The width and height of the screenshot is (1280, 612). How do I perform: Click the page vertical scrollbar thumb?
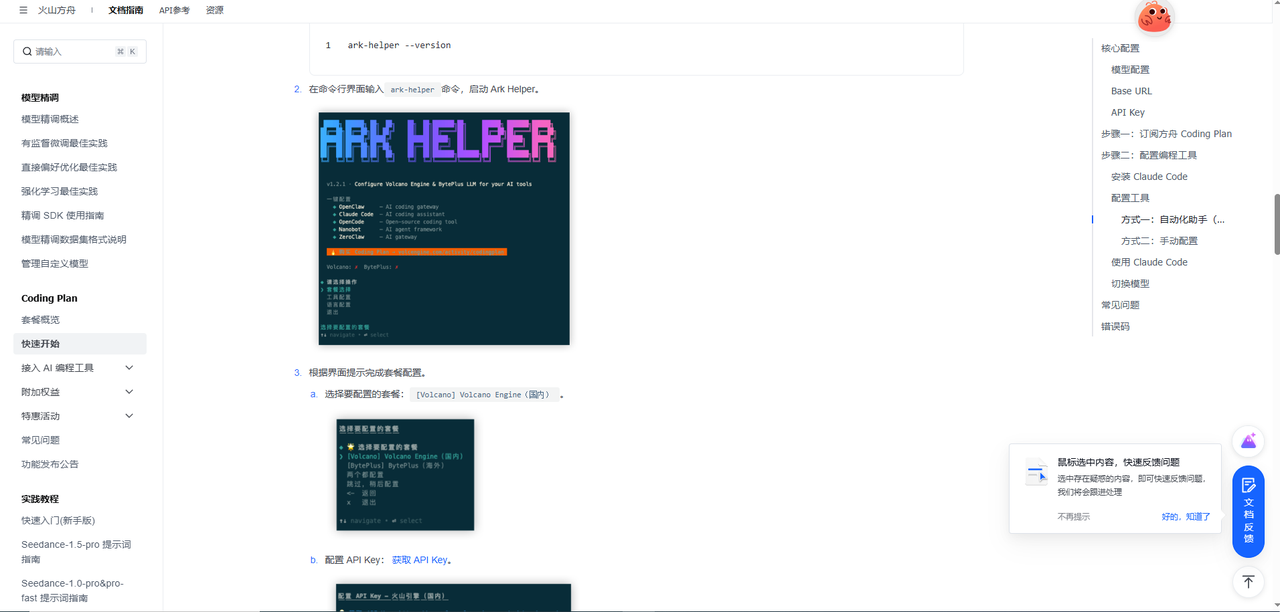coord(1276,224)
